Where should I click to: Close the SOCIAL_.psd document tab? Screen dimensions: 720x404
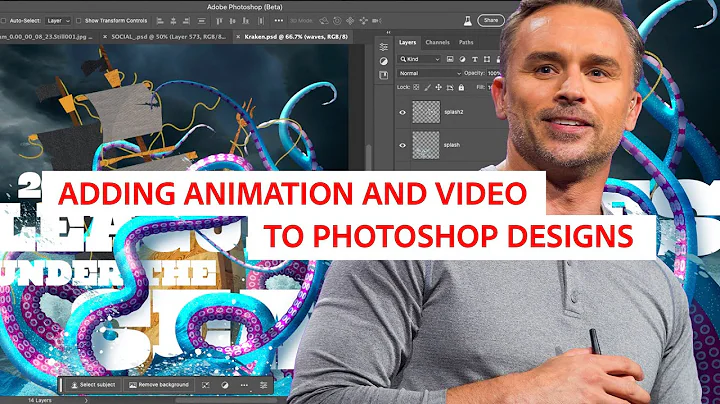(x=105, y=37)
